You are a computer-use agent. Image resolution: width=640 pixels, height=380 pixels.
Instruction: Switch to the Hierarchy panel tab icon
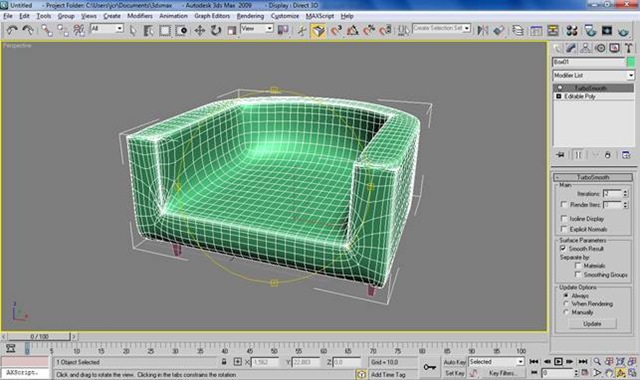pos(585,48)
